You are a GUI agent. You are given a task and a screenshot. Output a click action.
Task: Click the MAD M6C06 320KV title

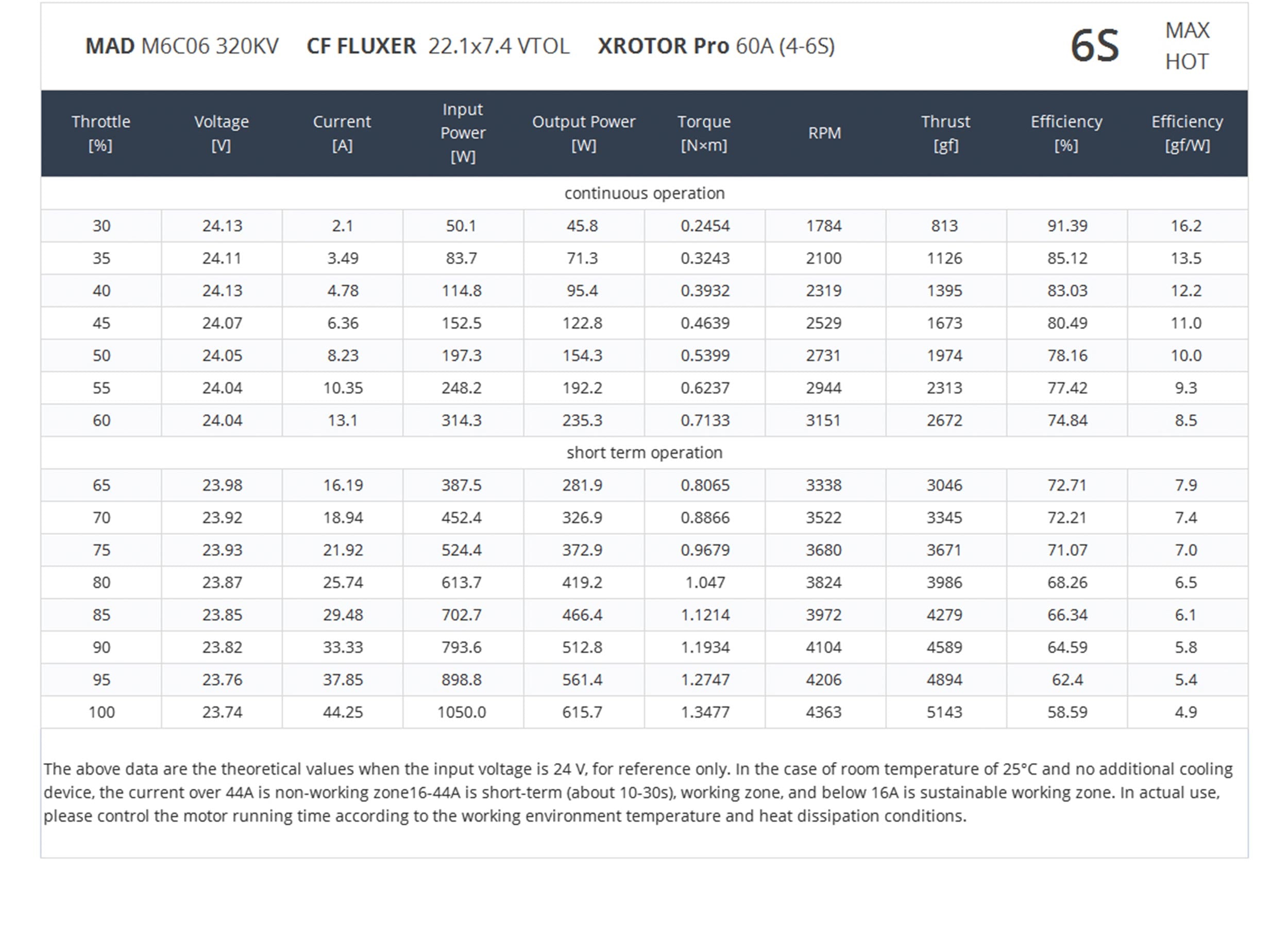(182, 46)
